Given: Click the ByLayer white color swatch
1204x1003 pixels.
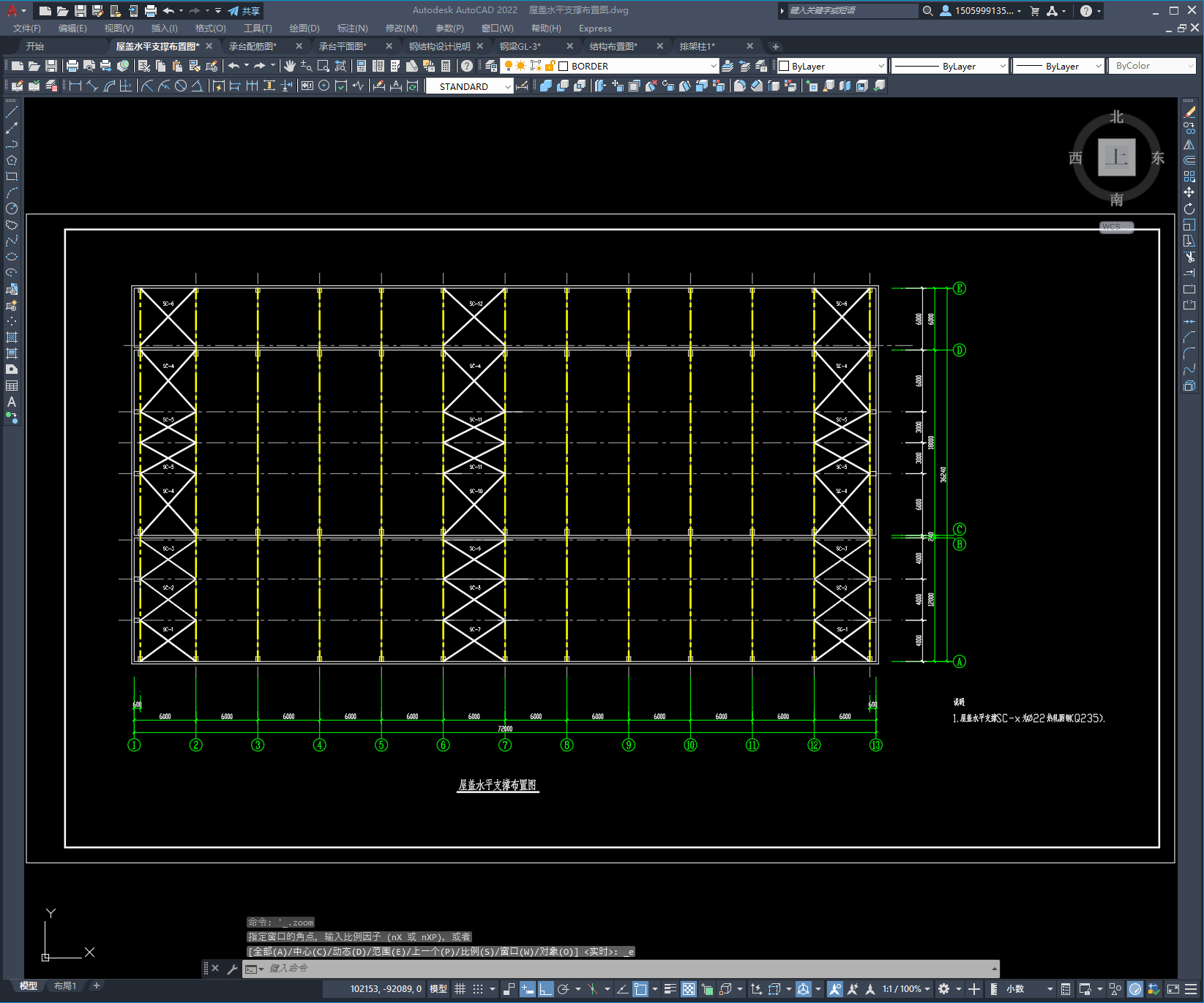Looking at the screenshot, I should point(784,66).
